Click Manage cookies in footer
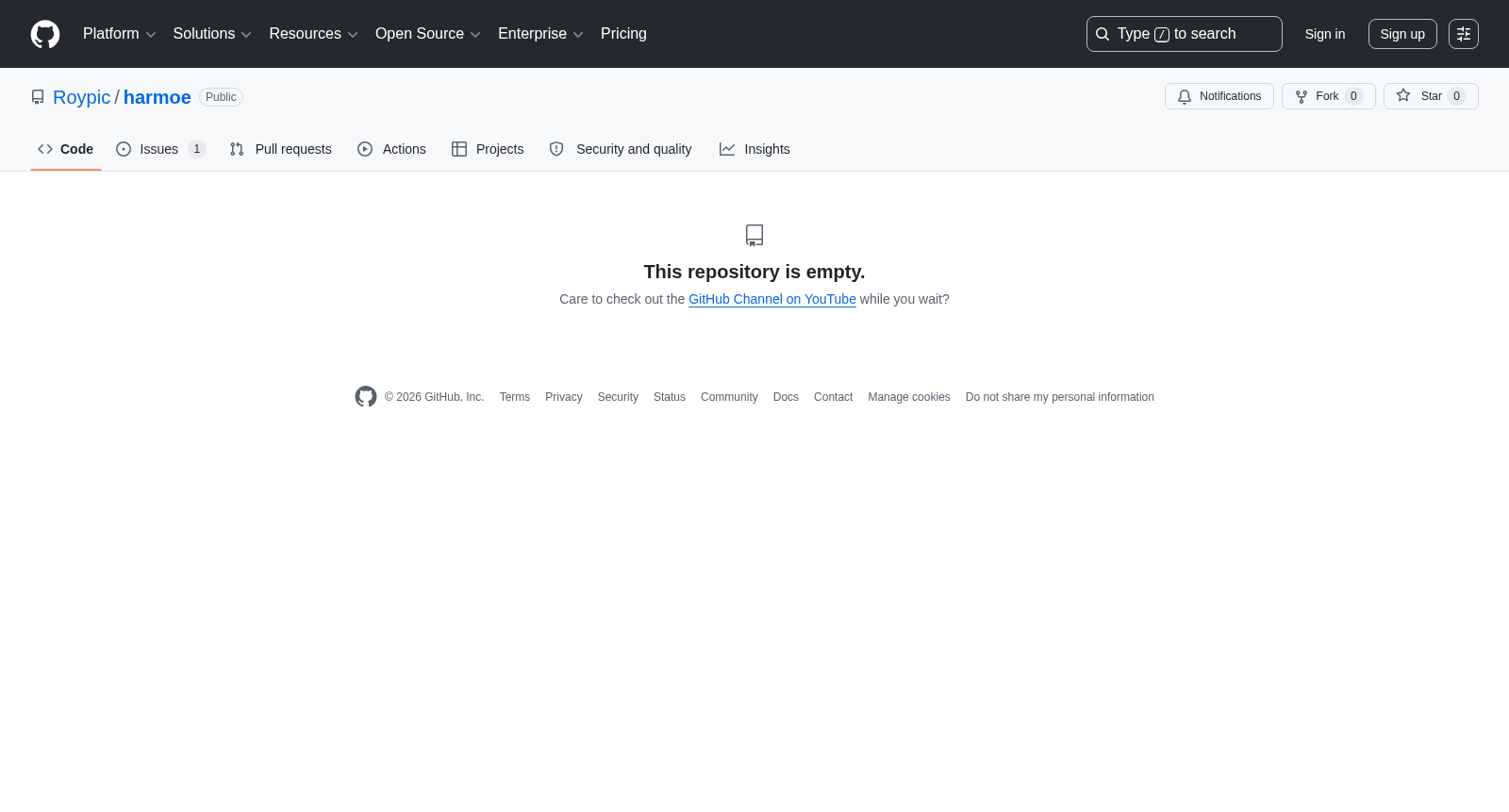Screen dimensions: 1509x812 909,397
